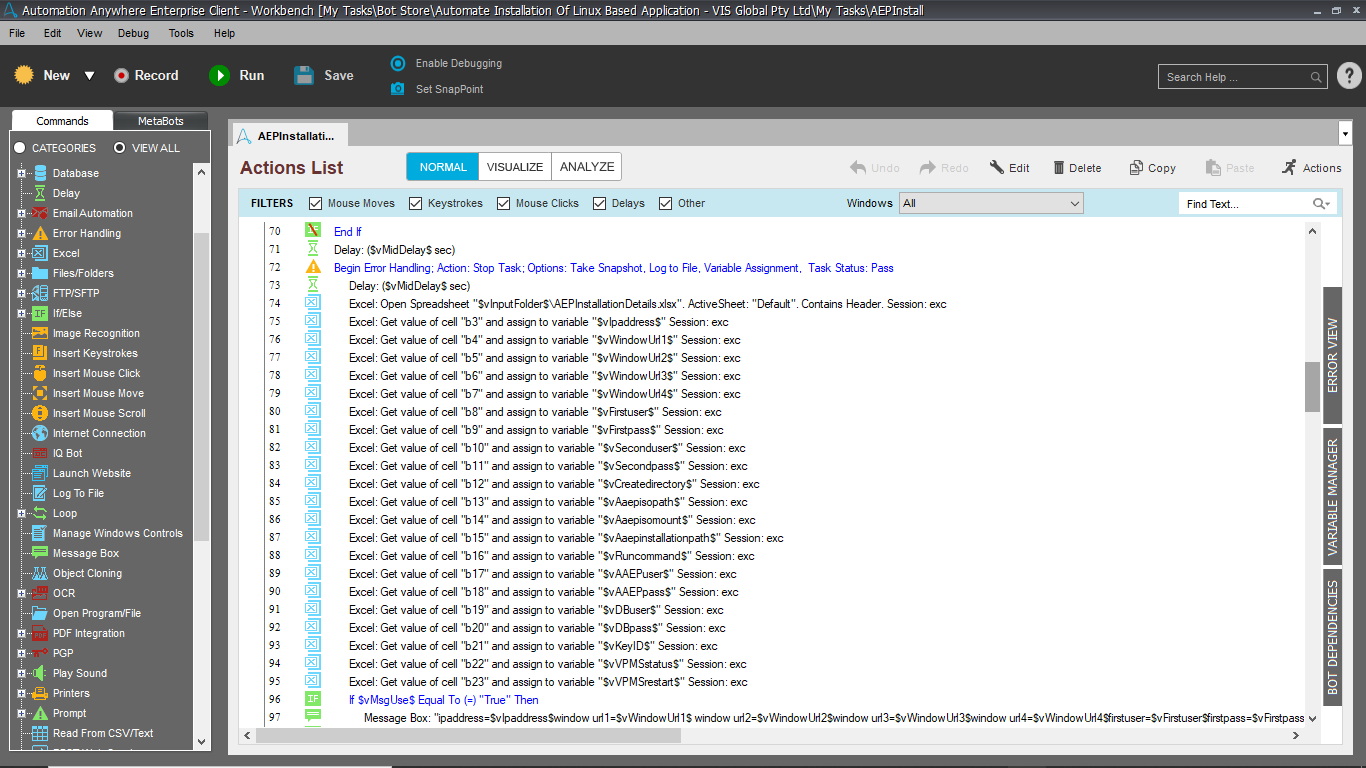Expand the Excel command tree node
The image size is (1366, 768).
(x=21, y=253)
